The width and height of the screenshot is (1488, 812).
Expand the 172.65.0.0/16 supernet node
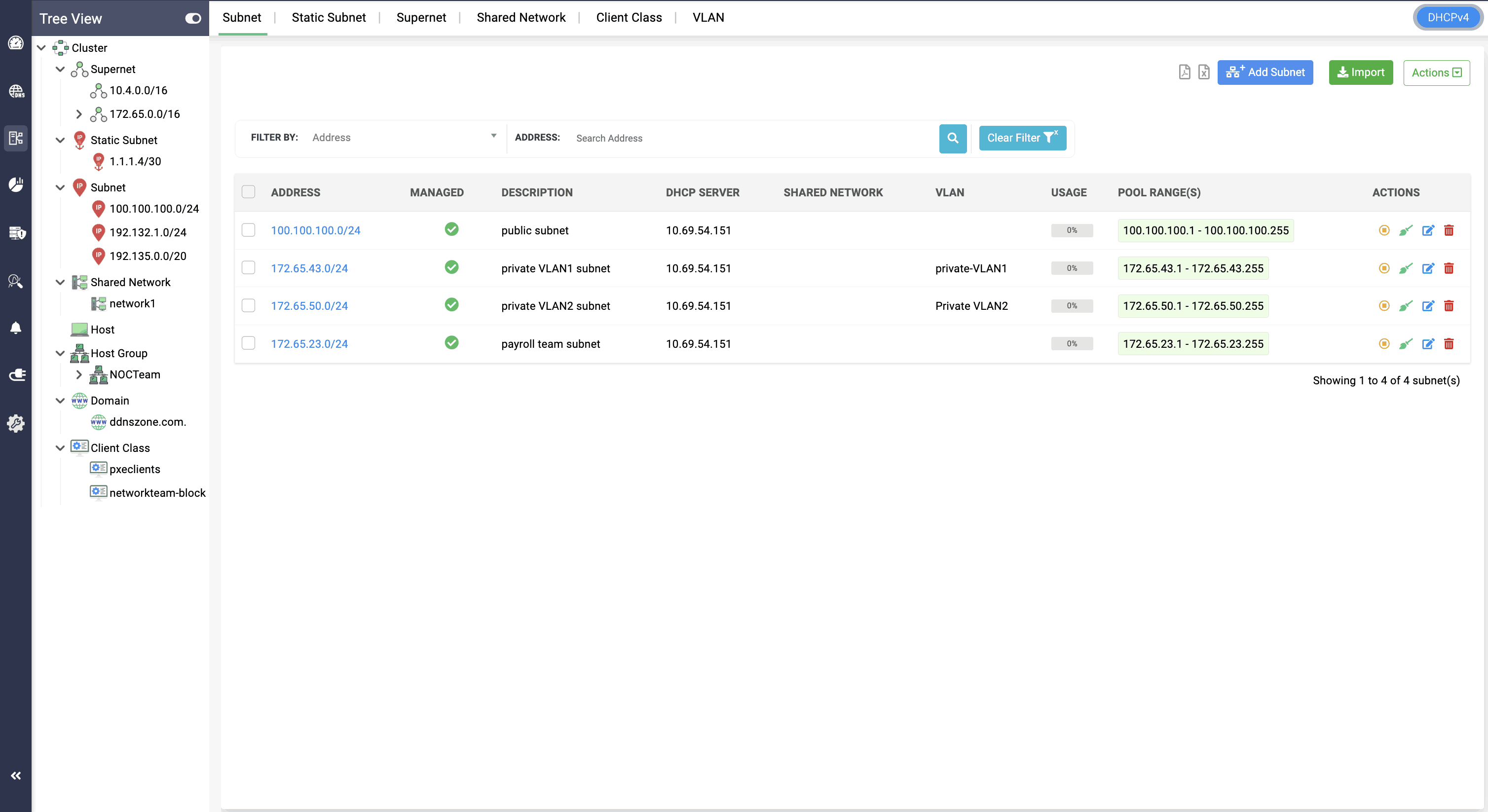pos(78,114)
